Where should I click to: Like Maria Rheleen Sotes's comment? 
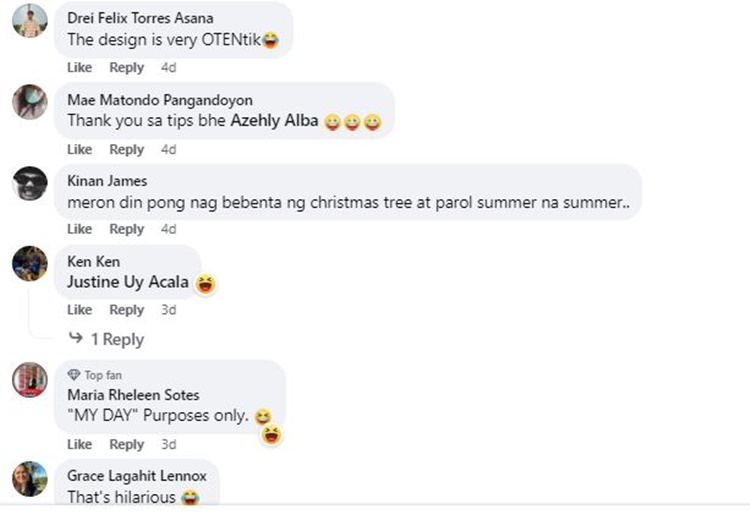79,444
